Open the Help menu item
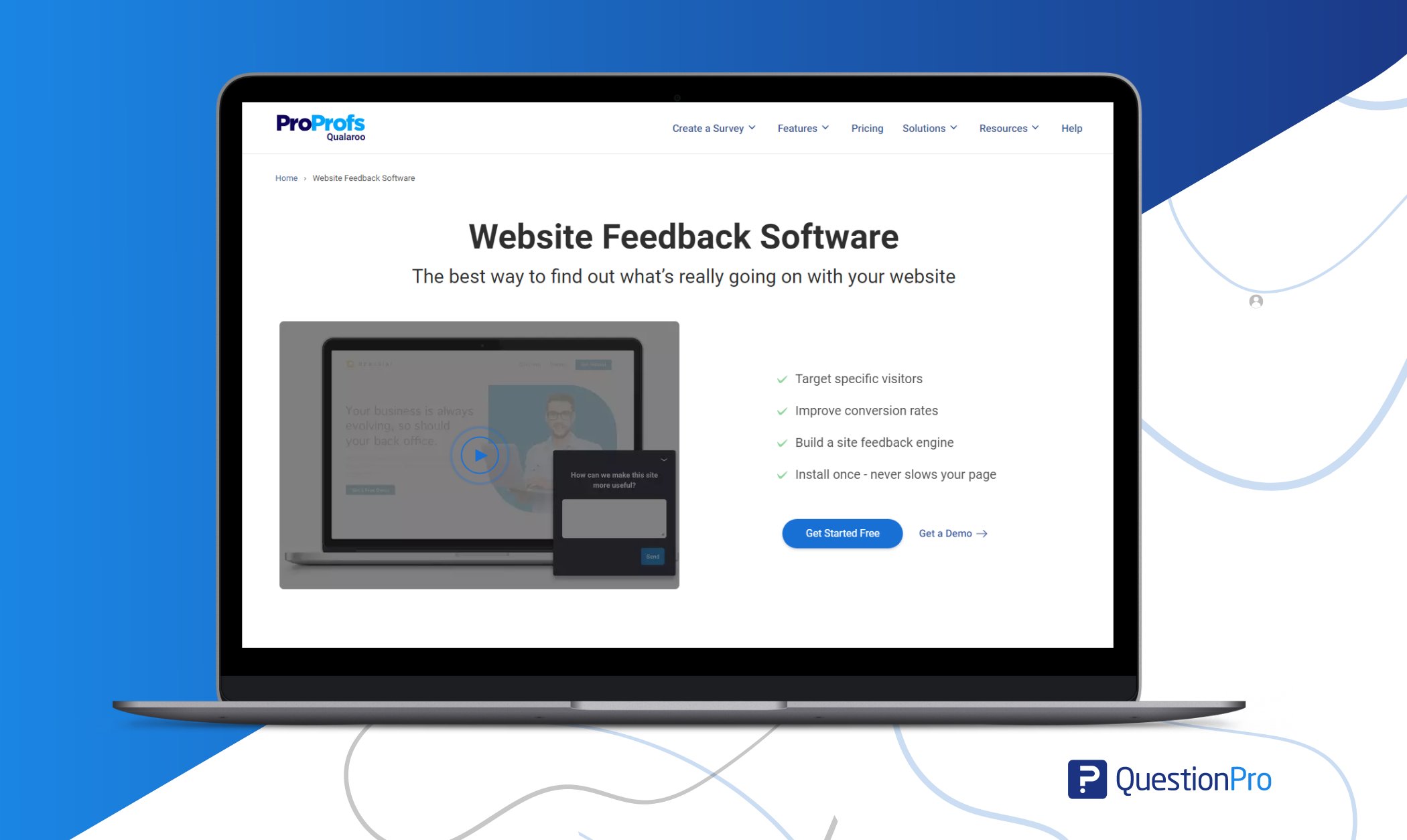1407x840 pixels. tap(1071, 127)
